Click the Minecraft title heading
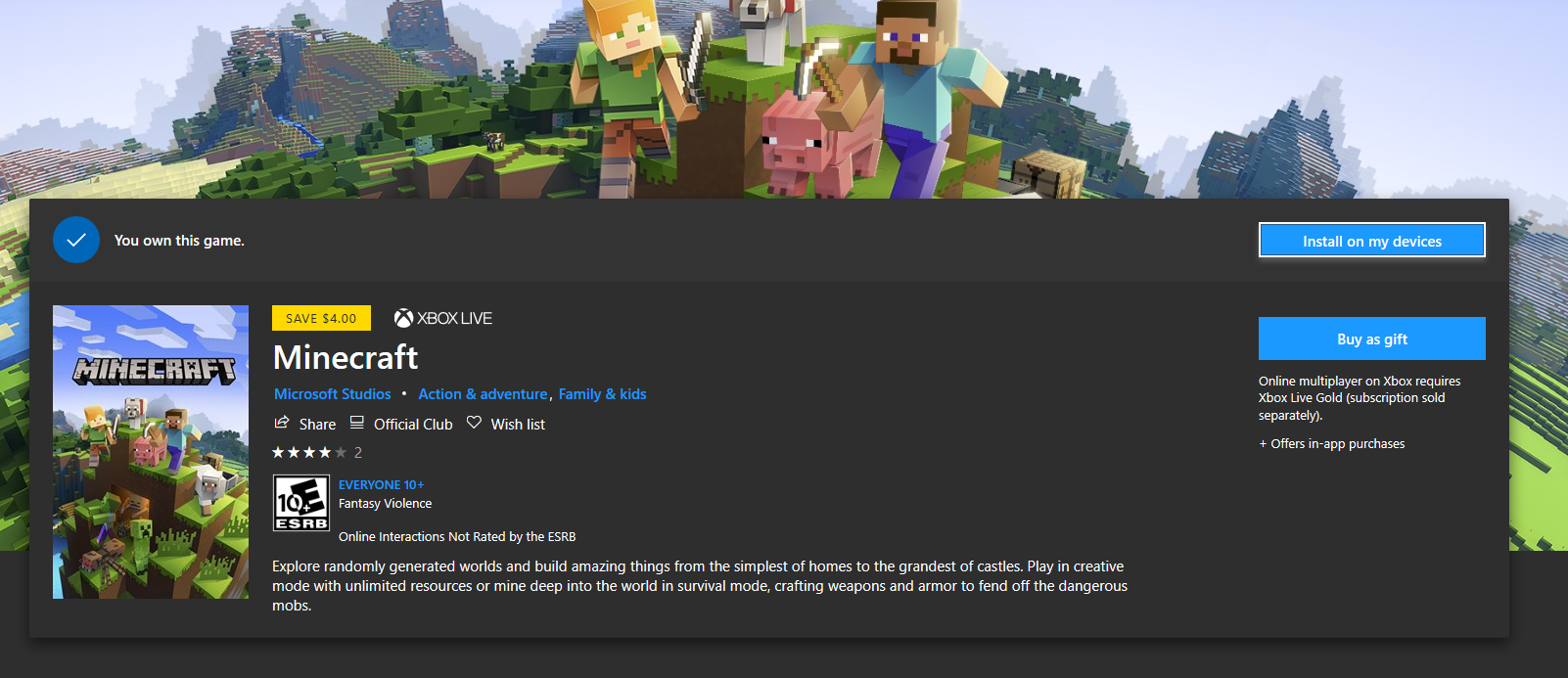This screenshot has height=678, width=1568. point(346,357)
